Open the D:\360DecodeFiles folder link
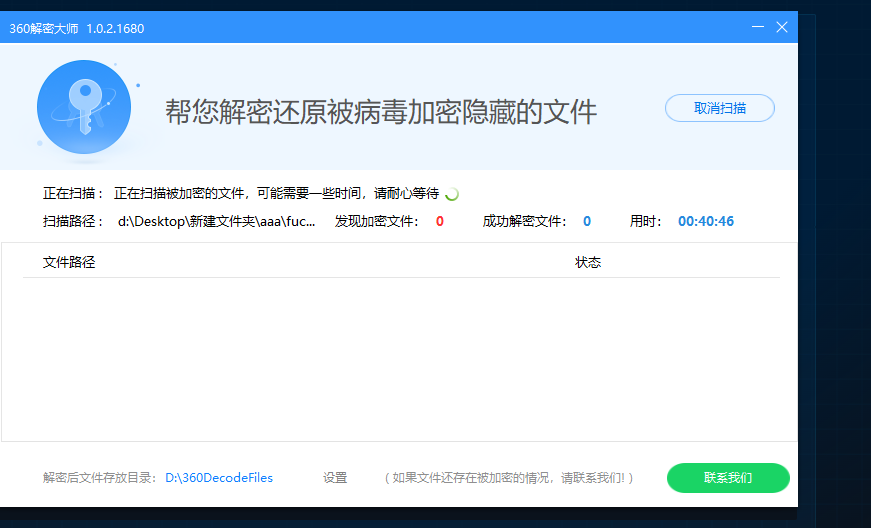 click(x=219, y=477)
